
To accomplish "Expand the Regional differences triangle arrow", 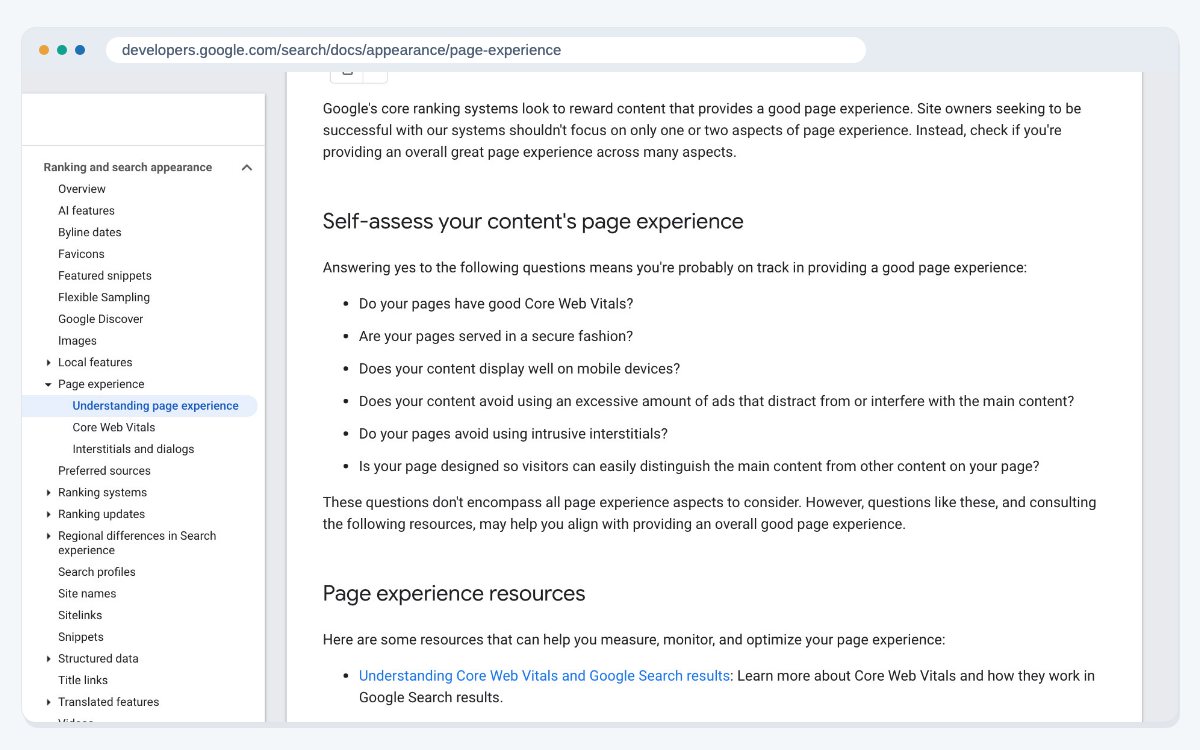I will 48,536.
